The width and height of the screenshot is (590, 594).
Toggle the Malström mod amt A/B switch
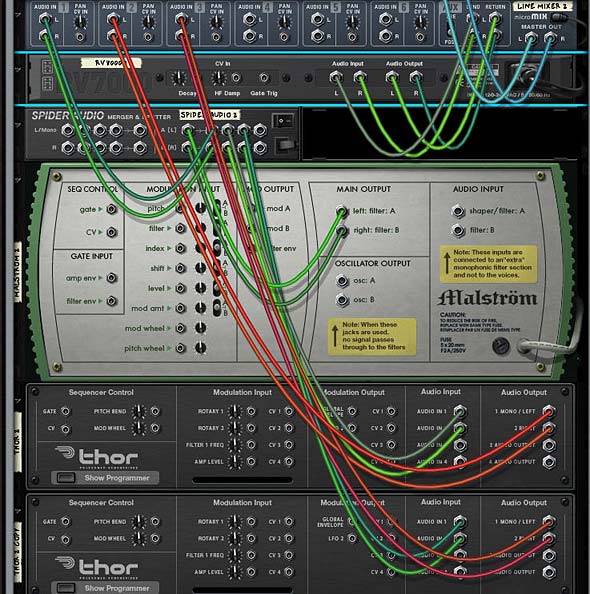pyautogui.click(x=217, y=308)
